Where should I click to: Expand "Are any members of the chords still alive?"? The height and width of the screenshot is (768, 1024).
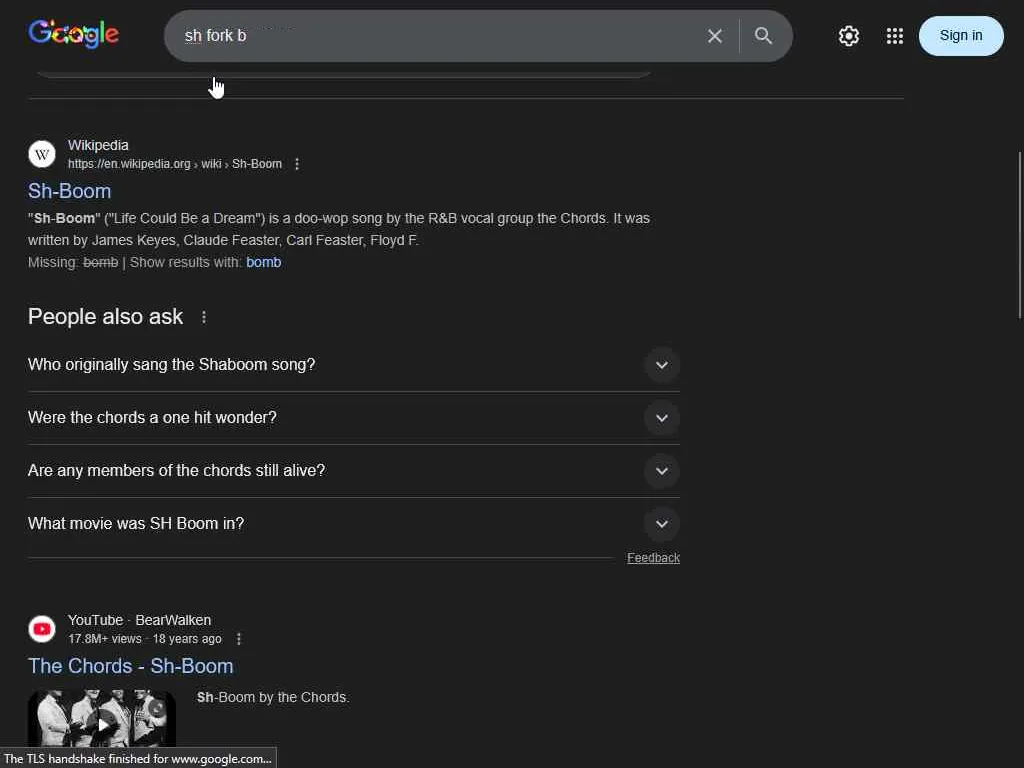coord(661,471)
